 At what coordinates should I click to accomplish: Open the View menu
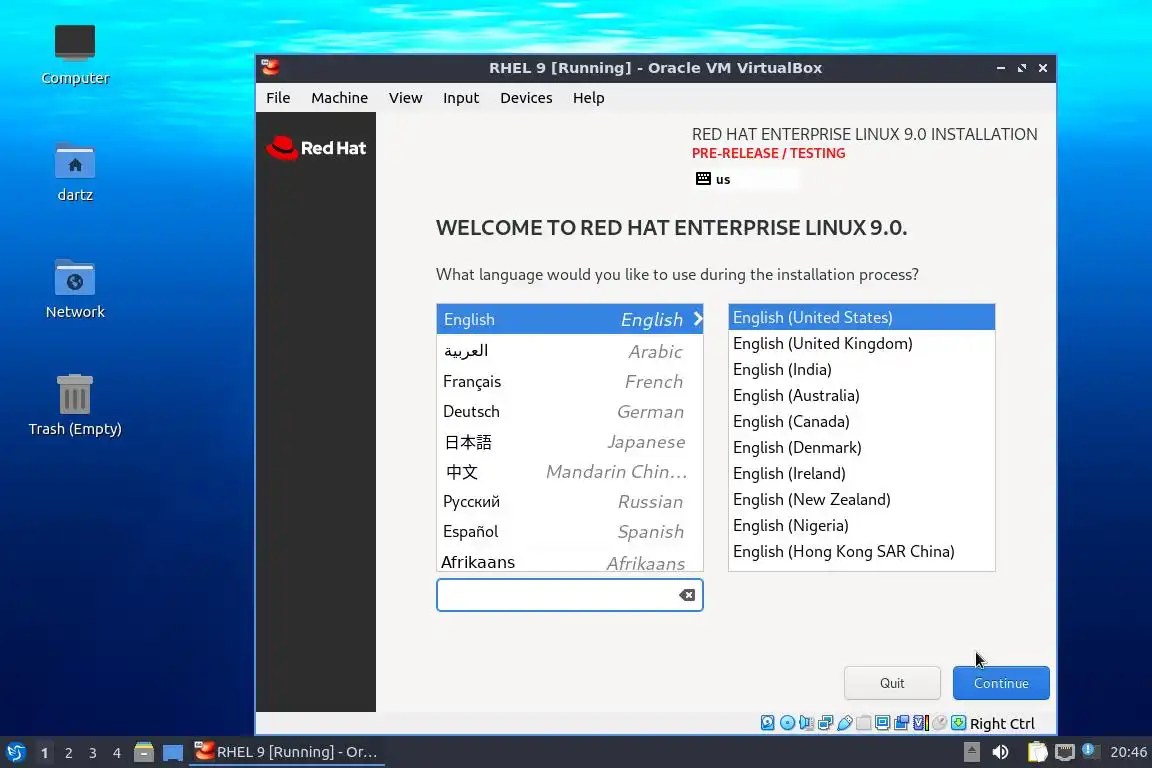click(406, 98)
